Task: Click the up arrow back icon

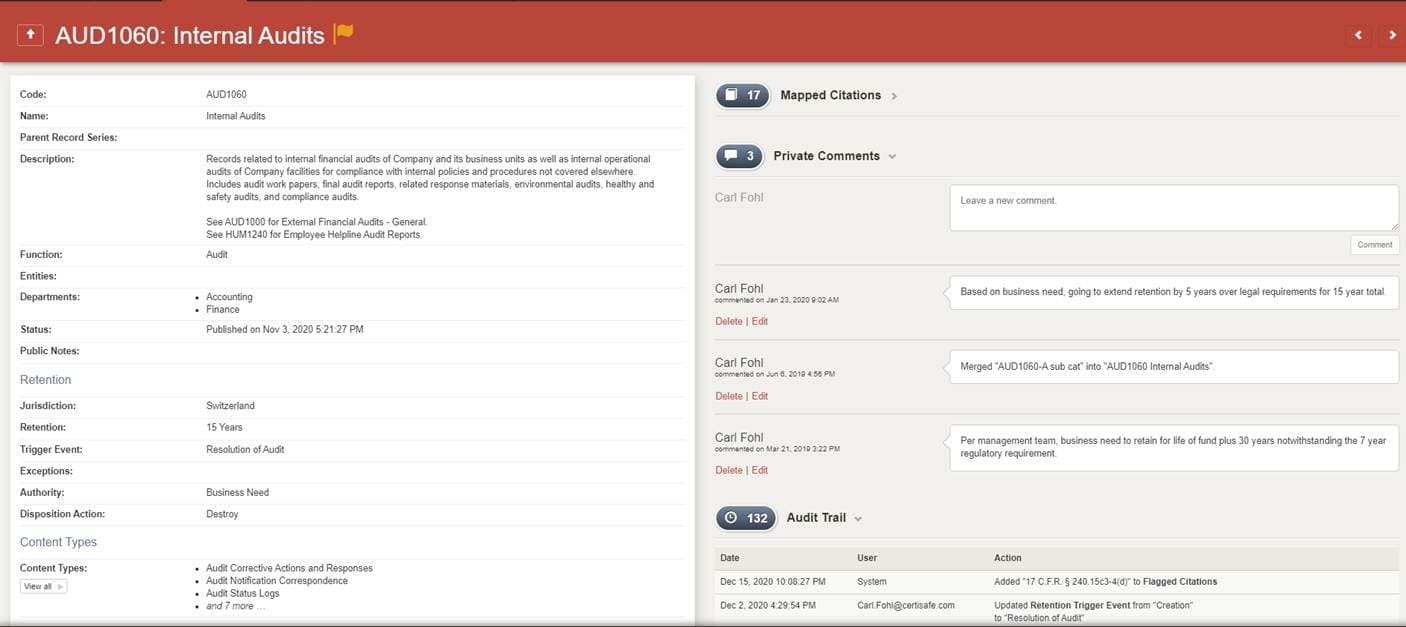Action: click(31, 35)
